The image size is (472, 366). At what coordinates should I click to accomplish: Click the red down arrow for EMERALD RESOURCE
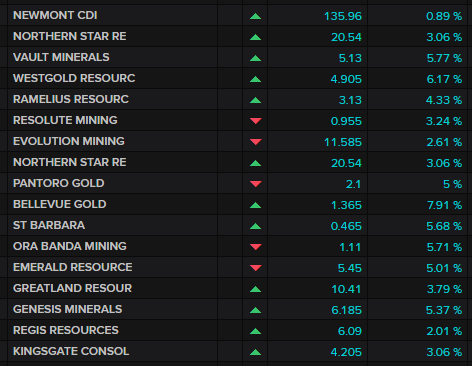click(x=255, y=268)
